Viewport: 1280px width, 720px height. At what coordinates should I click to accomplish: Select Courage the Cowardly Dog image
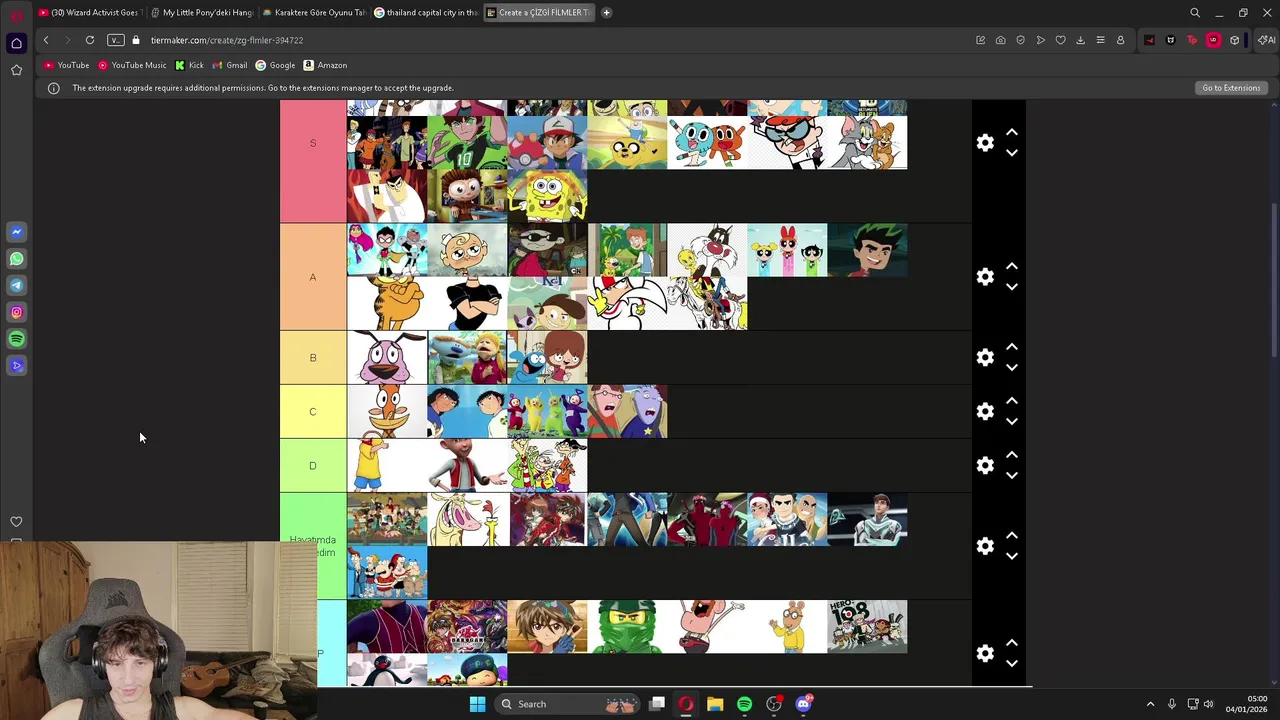coord(387,358)
